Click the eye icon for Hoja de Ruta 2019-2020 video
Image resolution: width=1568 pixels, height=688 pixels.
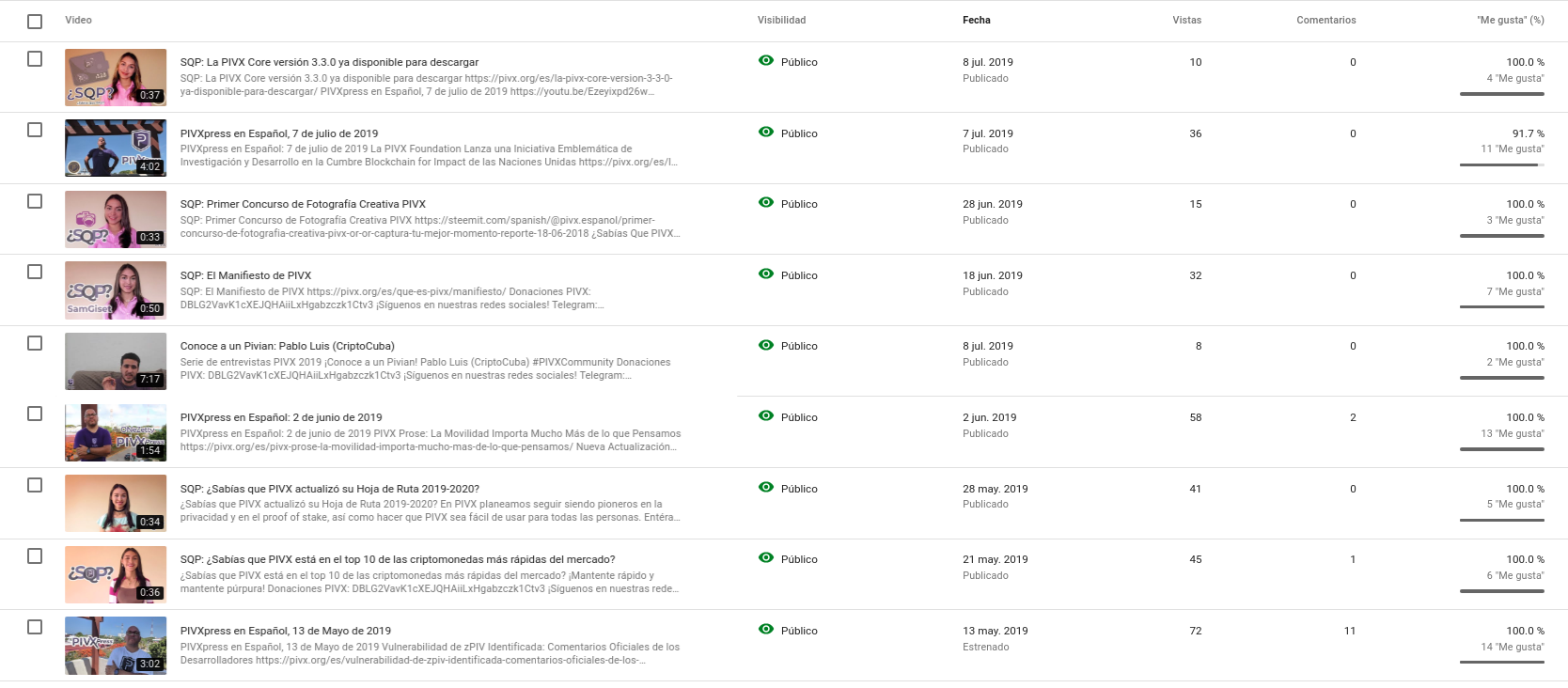coord(766,488)
